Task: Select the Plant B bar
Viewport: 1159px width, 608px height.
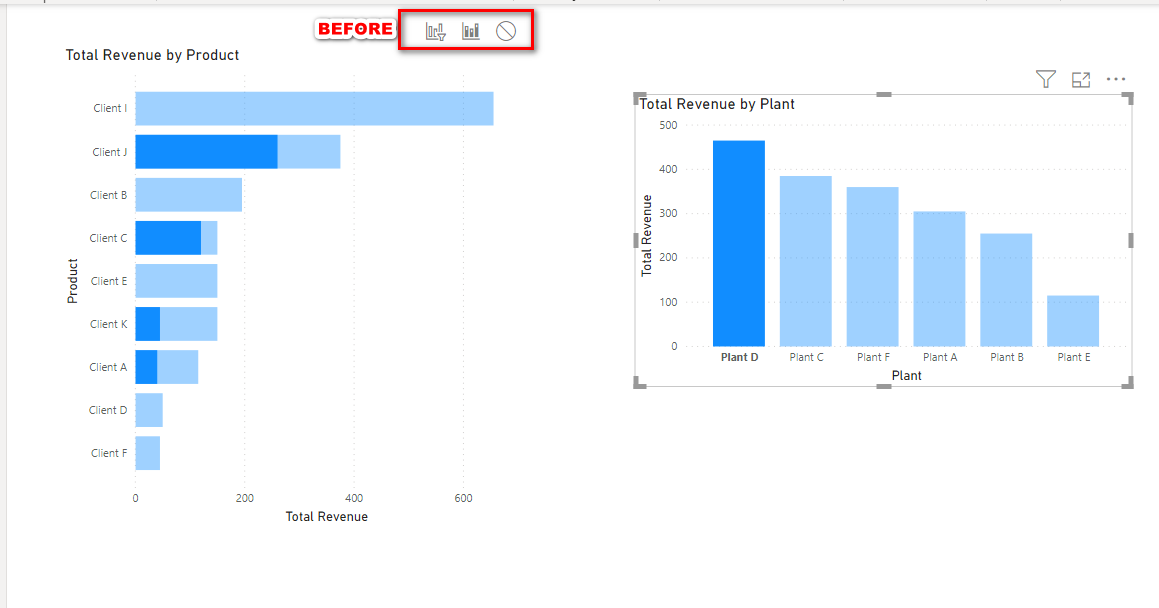Action: pos(1006,290)
